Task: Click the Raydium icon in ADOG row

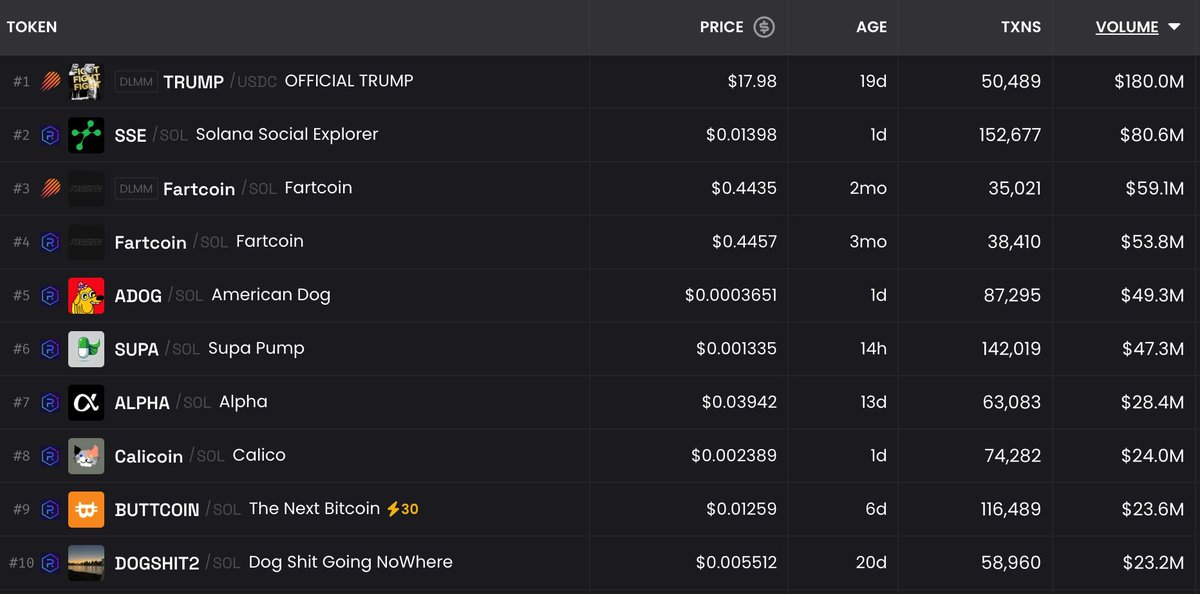Action: (x=50, y=296)
